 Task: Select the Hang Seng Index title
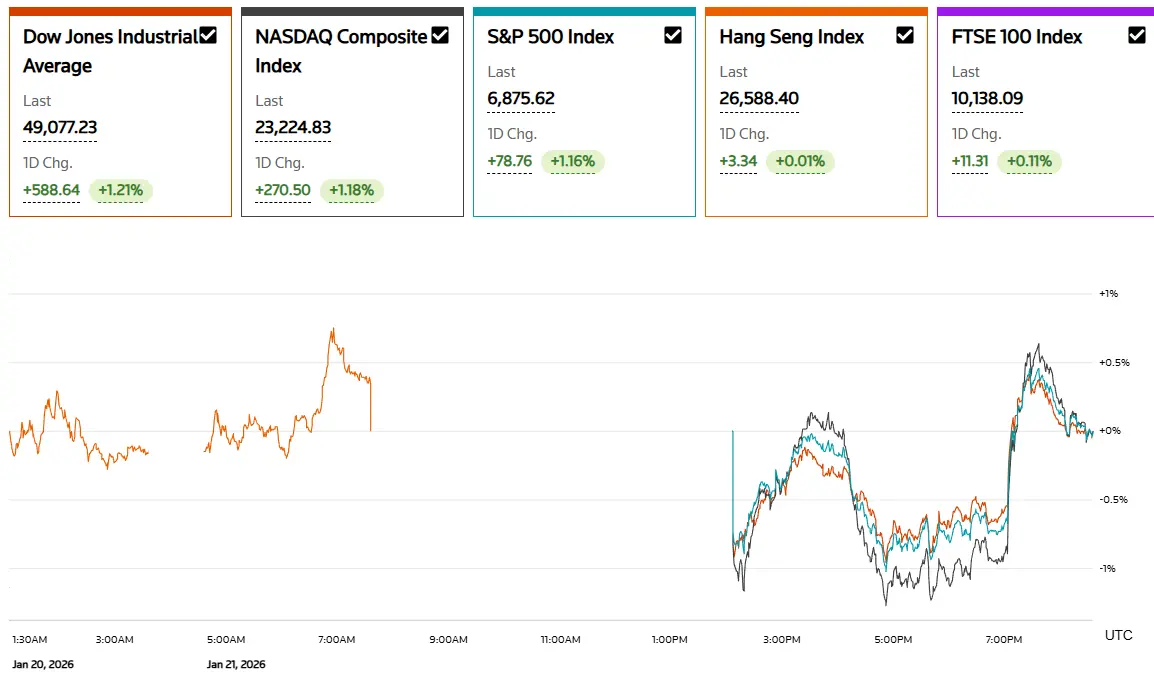pos(791,37)
